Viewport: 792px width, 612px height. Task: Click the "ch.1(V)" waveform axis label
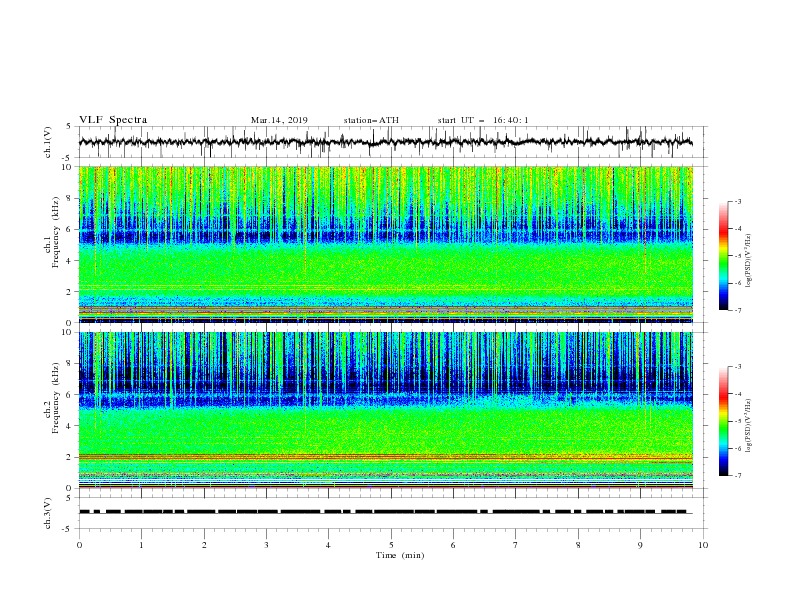[48, 142]
